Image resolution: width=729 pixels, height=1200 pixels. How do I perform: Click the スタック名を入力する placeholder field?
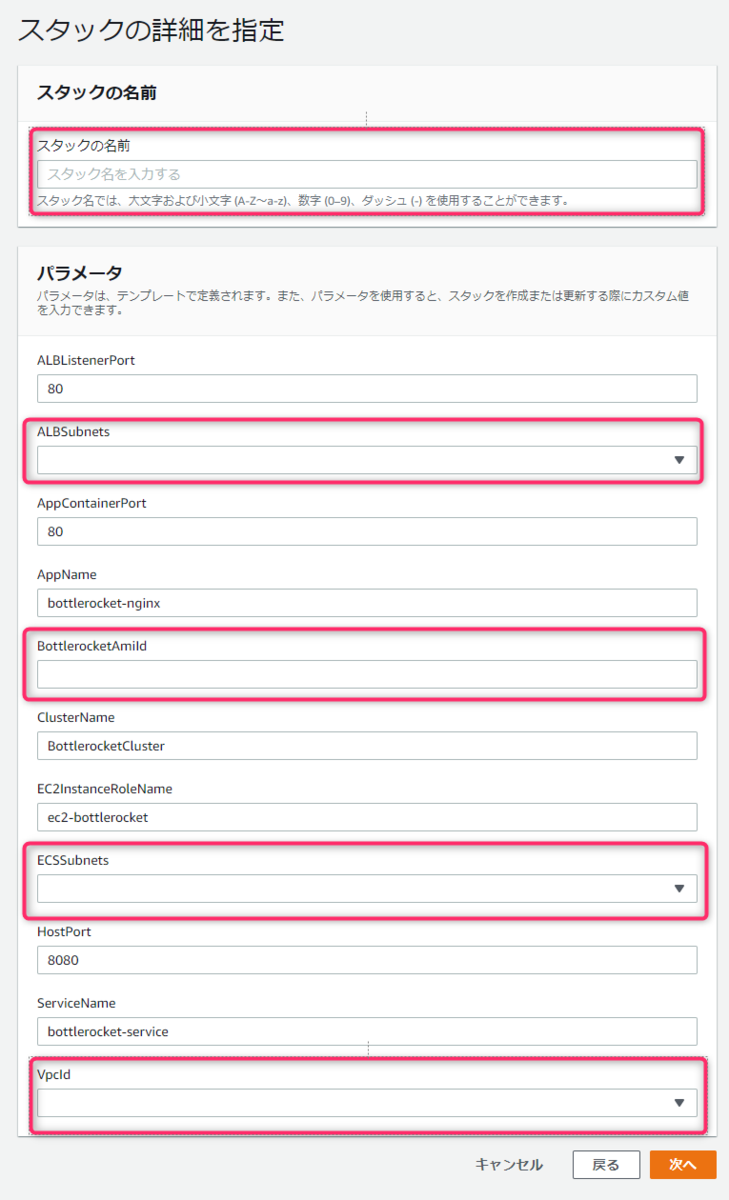(366, 173)
